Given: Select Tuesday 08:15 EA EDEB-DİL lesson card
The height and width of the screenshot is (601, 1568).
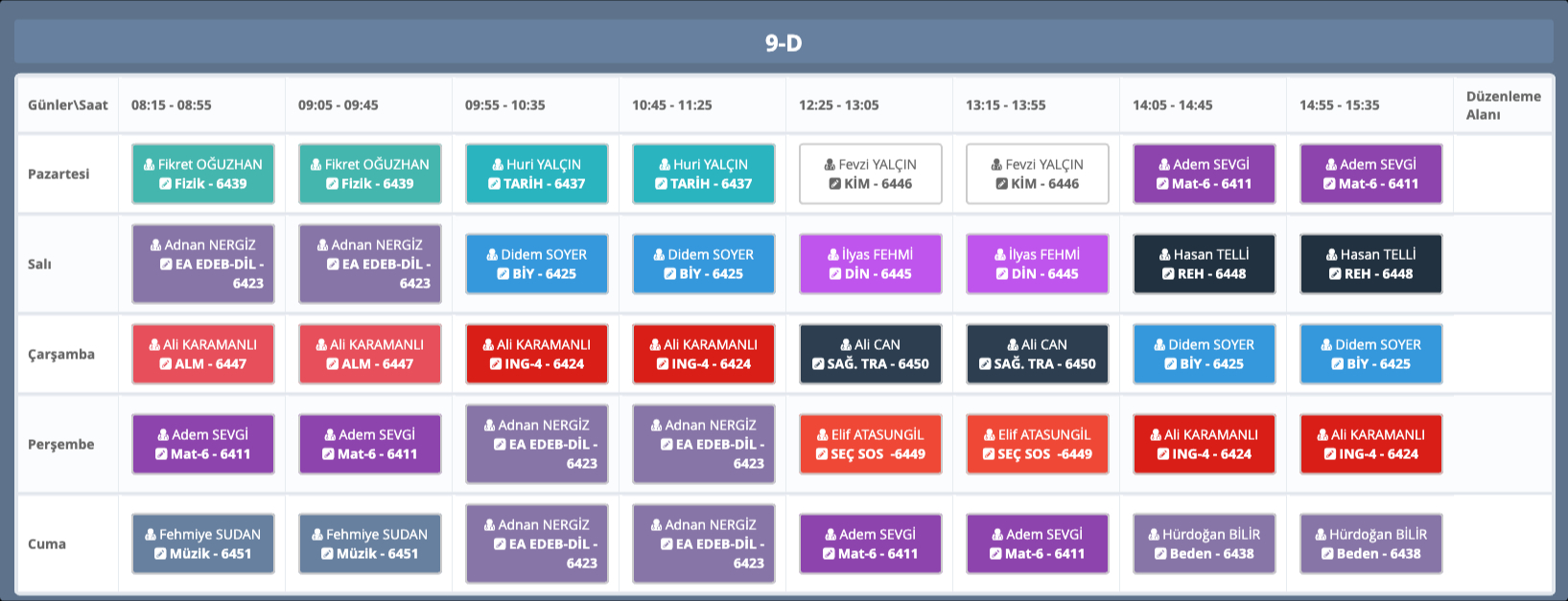Looking at the screenshot, I should point(203,265).
